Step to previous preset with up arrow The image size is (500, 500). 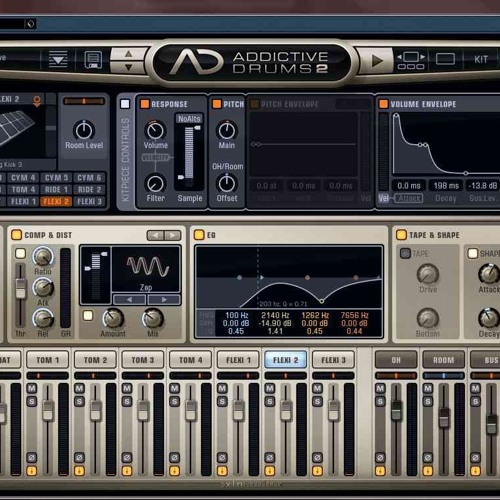128,54
